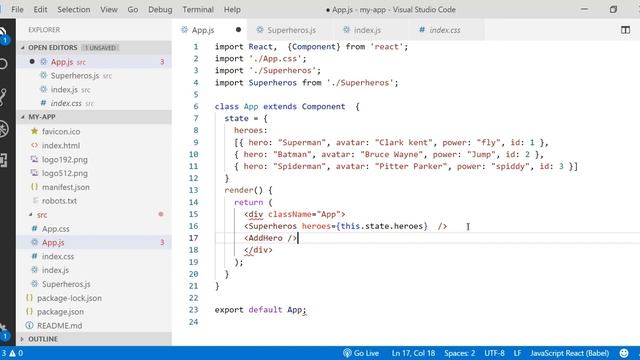Click the '<AddHero />' code on line 17

tap(270, 238)
